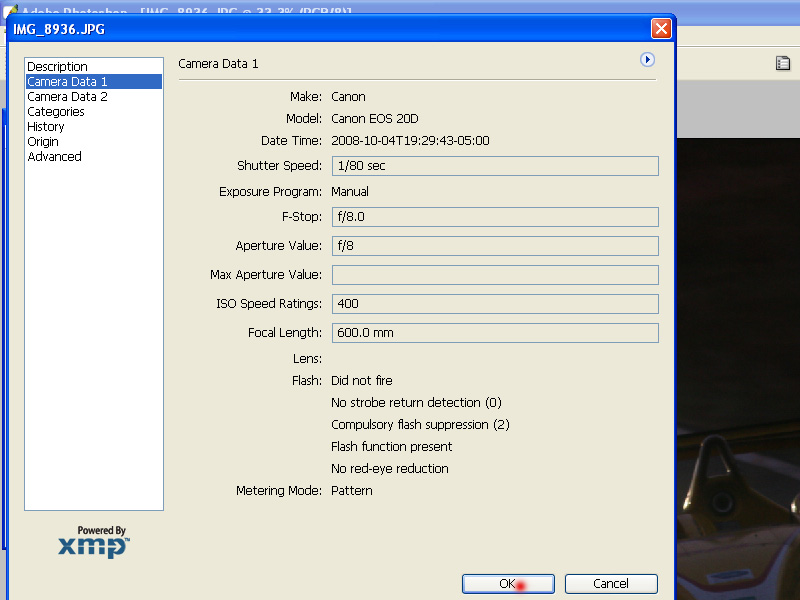Click the metering mode value 'Pattern'
This screenshot has width=800, height=600.
pyautogui.click(x=352, y=491)
